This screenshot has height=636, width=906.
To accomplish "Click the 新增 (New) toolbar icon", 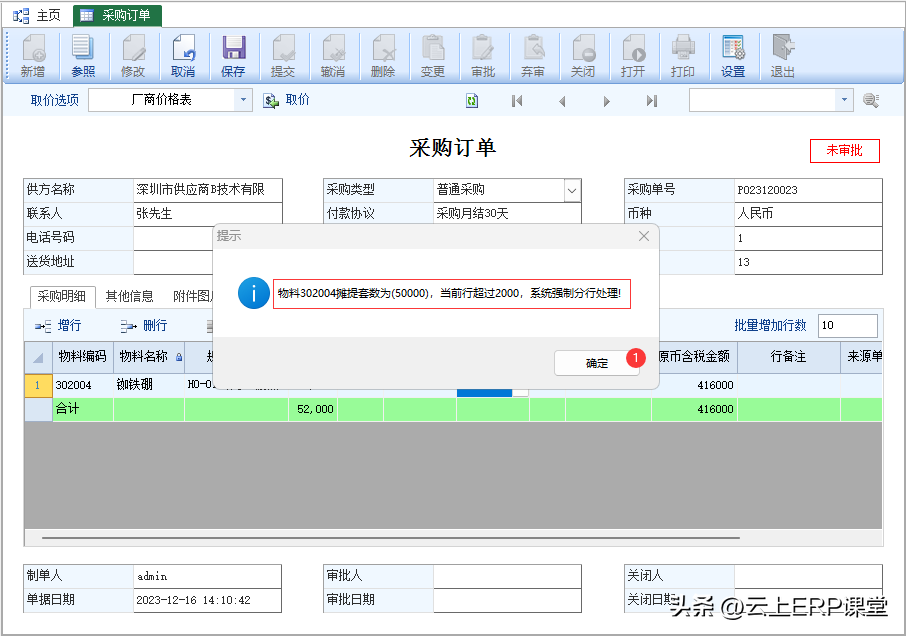I will click(x=33, y=56).
